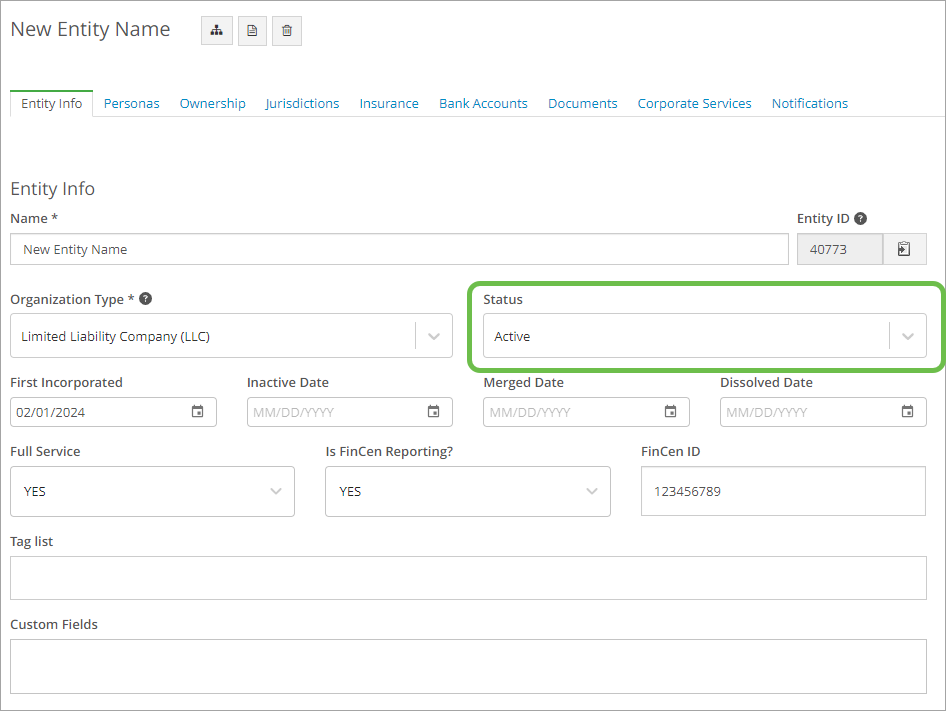Click the Name input field
946x711 pixels.
(x=399, y=249)
